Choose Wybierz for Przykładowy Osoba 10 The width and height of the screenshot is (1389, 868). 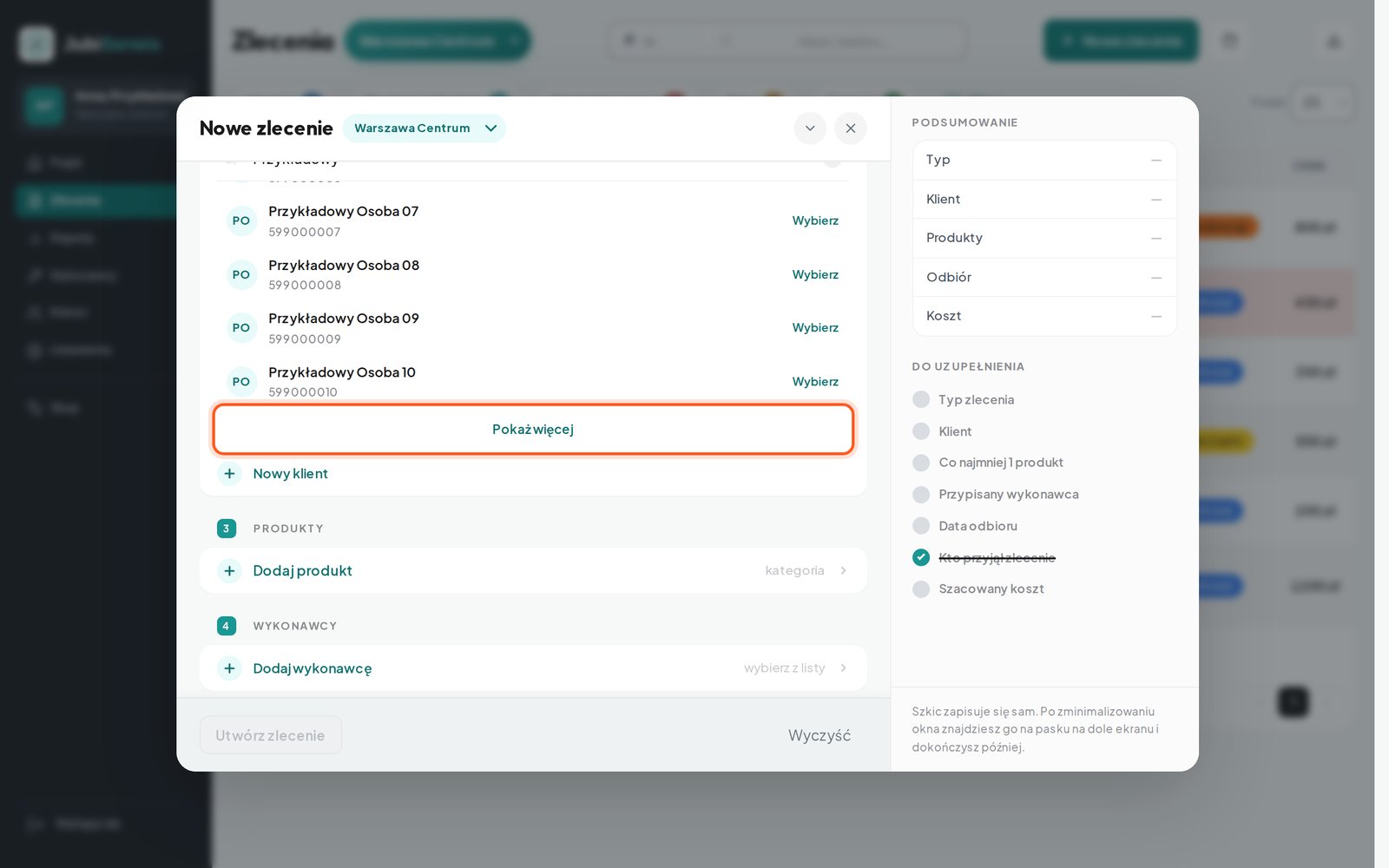815,381
